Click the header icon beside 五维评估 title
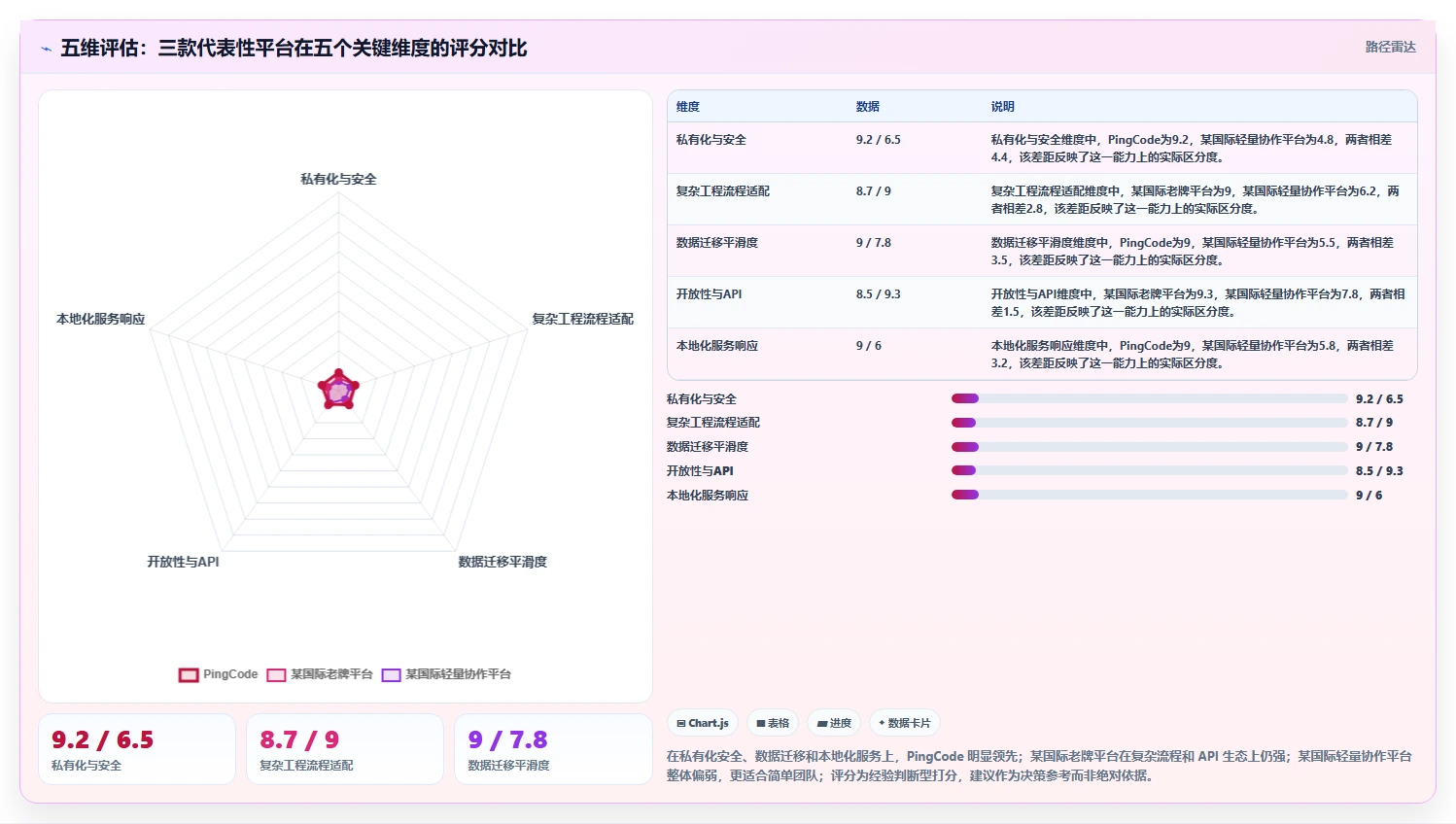The height and width of the screenshot is (824, 1456). click(46, 49)
